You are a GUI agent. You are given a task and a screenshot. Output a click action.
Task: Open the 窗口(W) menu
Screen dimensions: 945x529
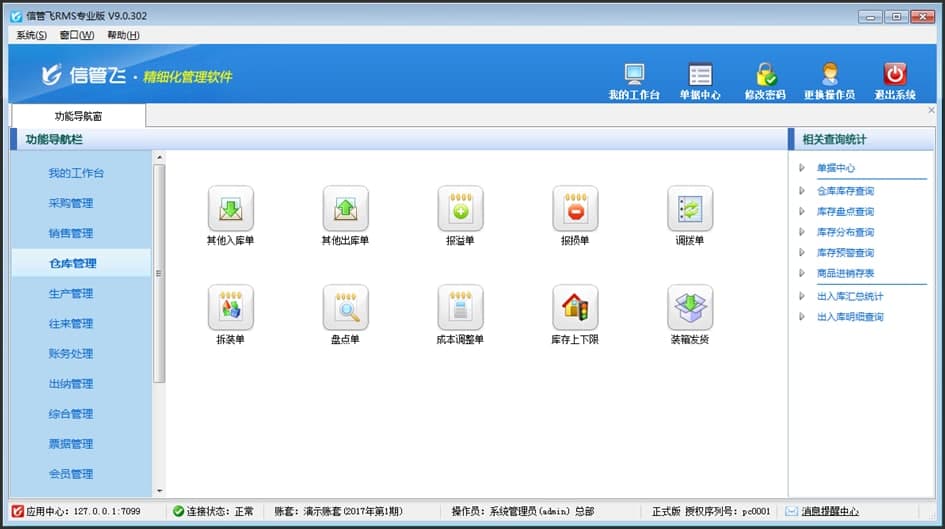(x=77, y=35)
